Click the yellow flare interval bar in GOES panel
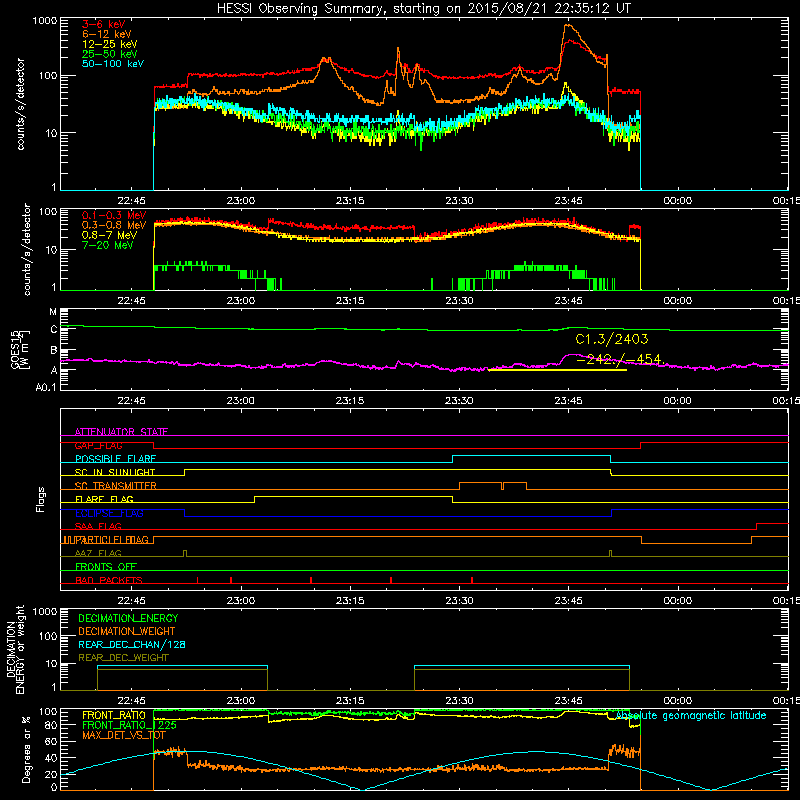 [x=557, y=370]
